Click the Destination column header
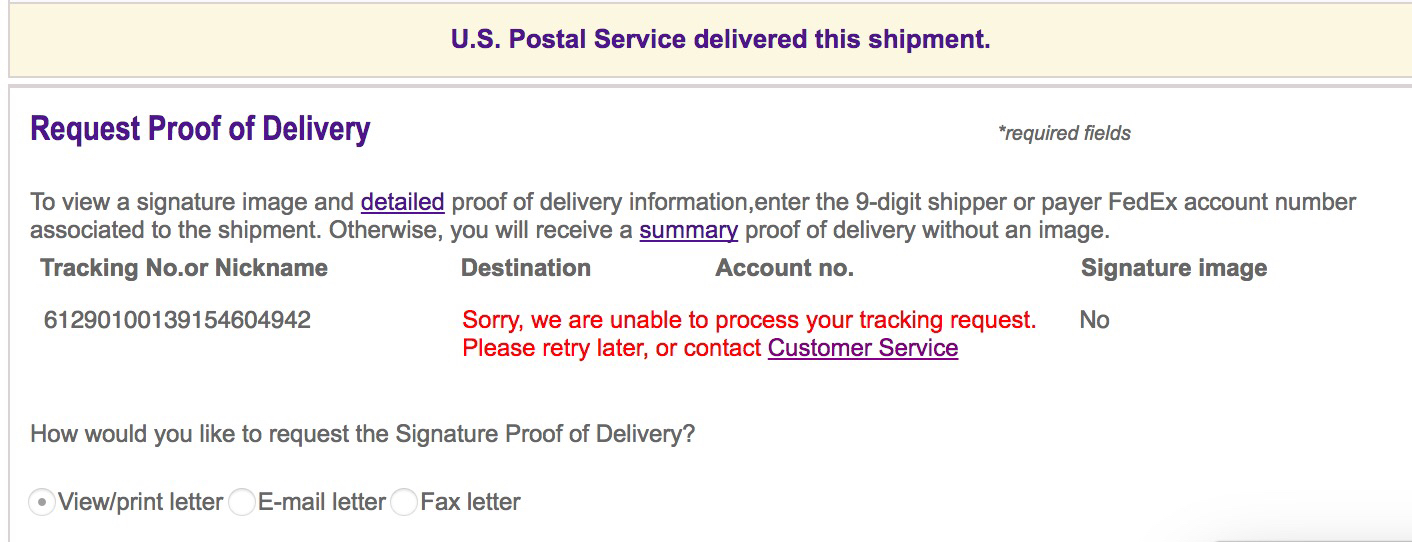 point(525,268)
